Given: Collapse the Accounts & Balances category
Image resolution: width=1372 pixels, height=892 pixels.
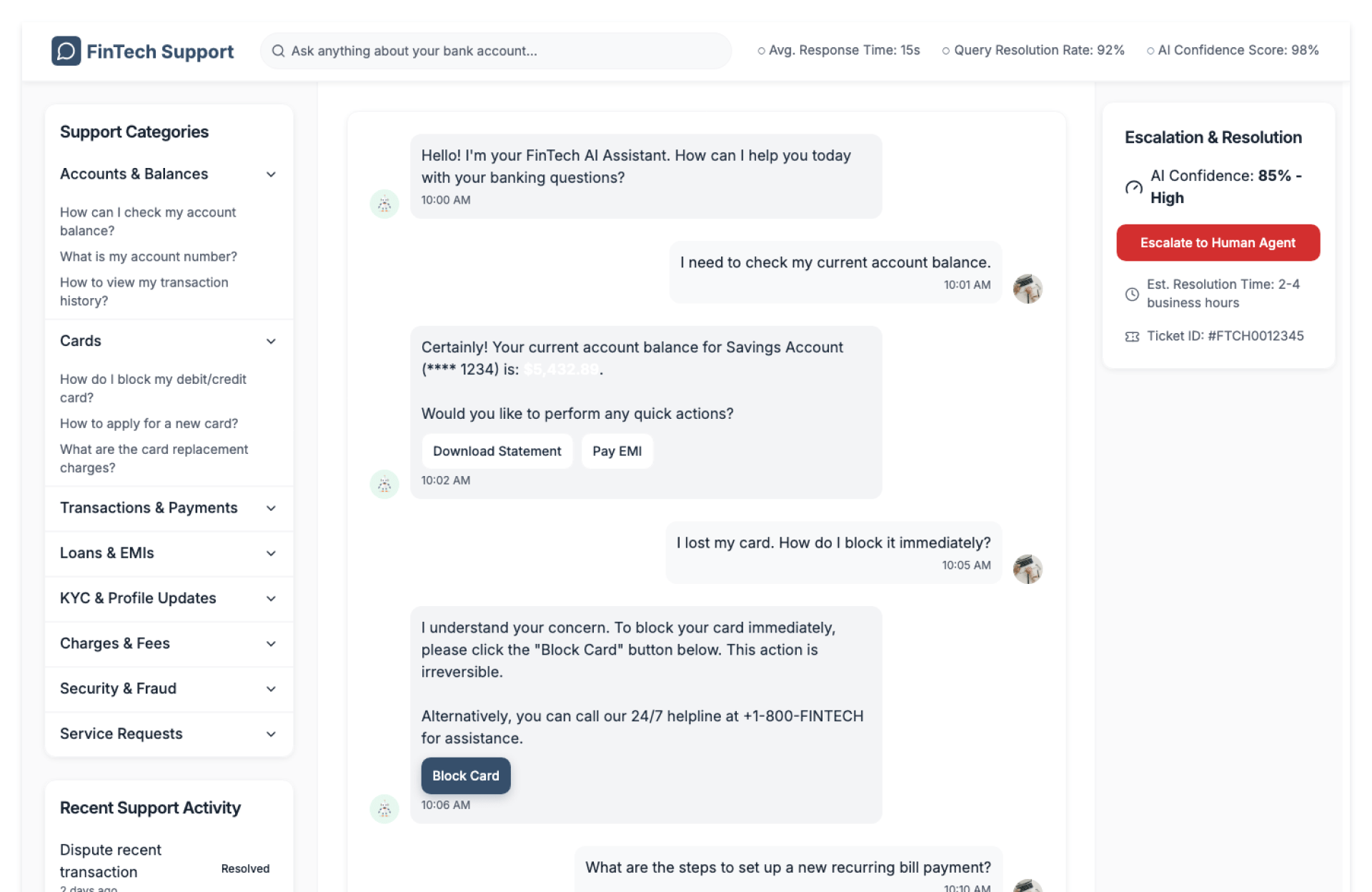Looking at the screenshot, I should tap(271, 174).
